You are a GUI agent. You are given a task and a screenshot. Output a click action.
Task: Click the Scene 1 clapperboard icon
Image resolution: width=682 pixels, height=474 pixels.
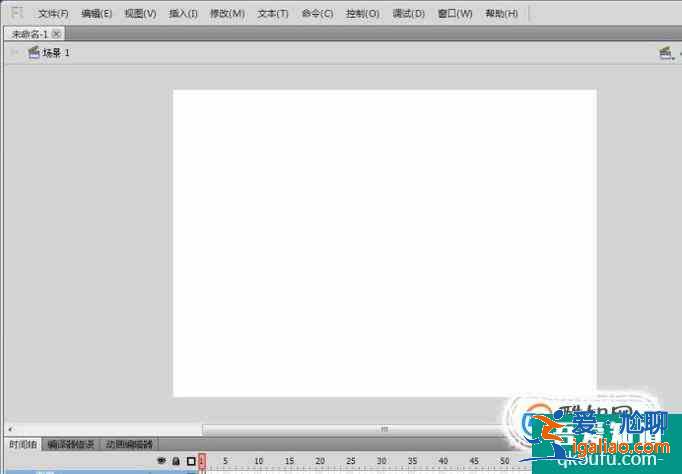33,52
